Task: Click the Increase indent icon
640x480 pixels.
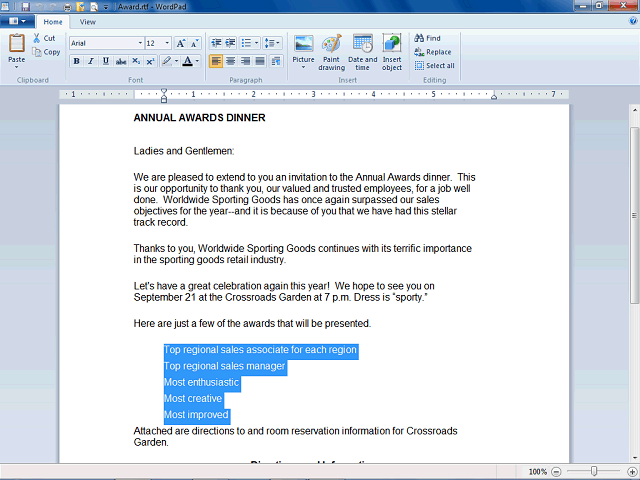Action: [x=230, y=43]
